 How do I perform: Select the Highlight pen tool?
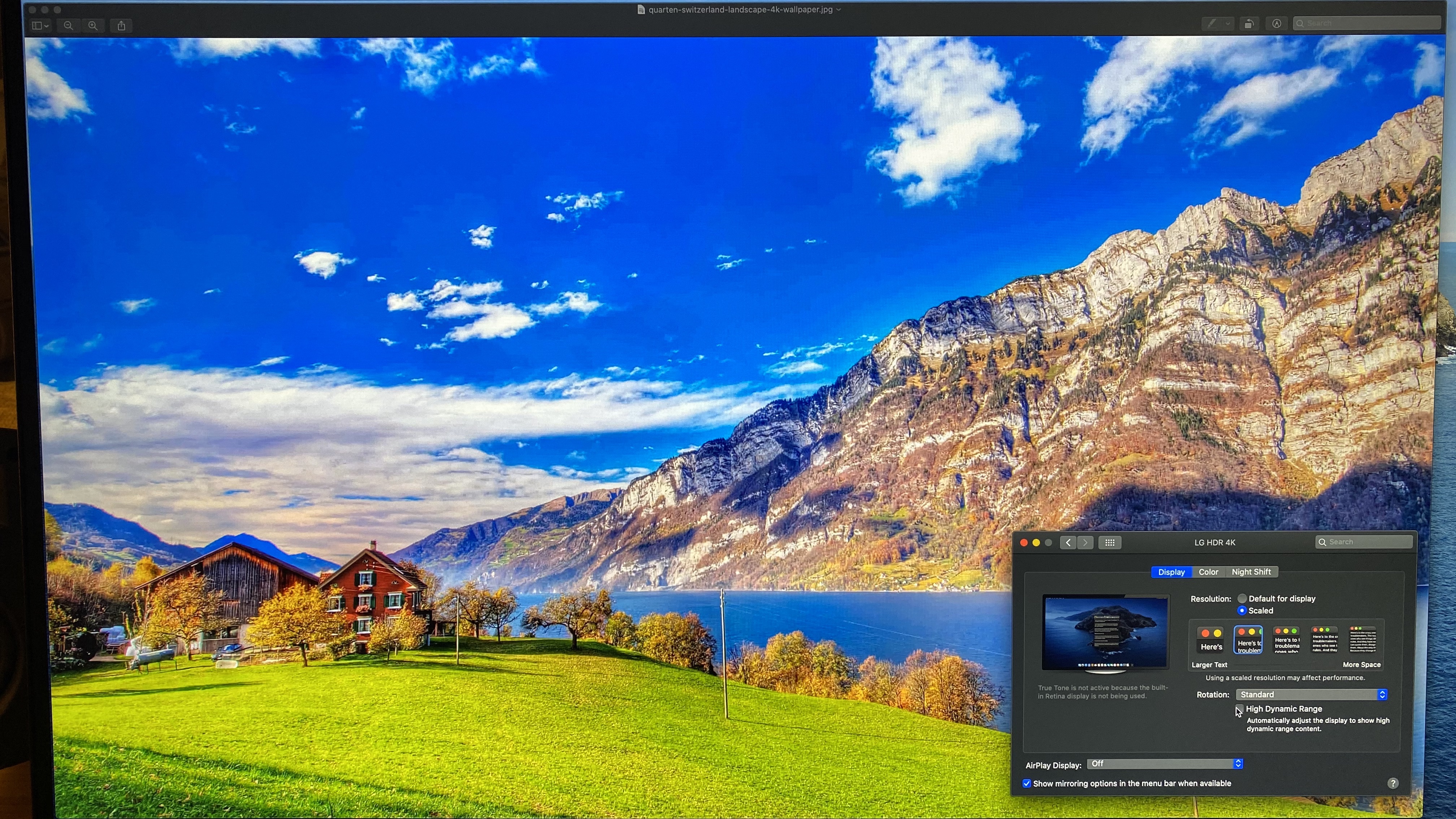click(x=1212, y=24)
